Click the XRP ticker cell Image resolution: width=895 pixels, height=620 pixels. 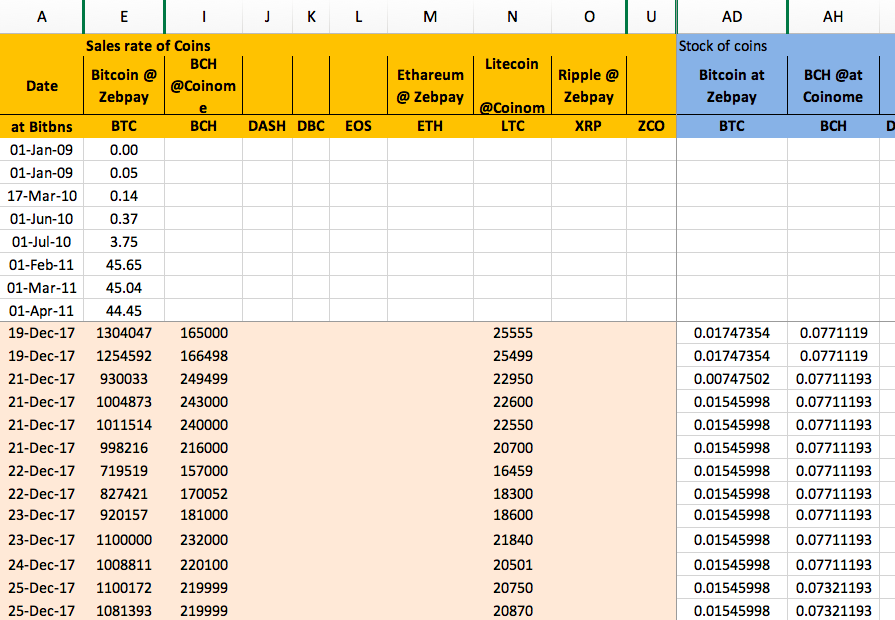click(x=589, y=126)
